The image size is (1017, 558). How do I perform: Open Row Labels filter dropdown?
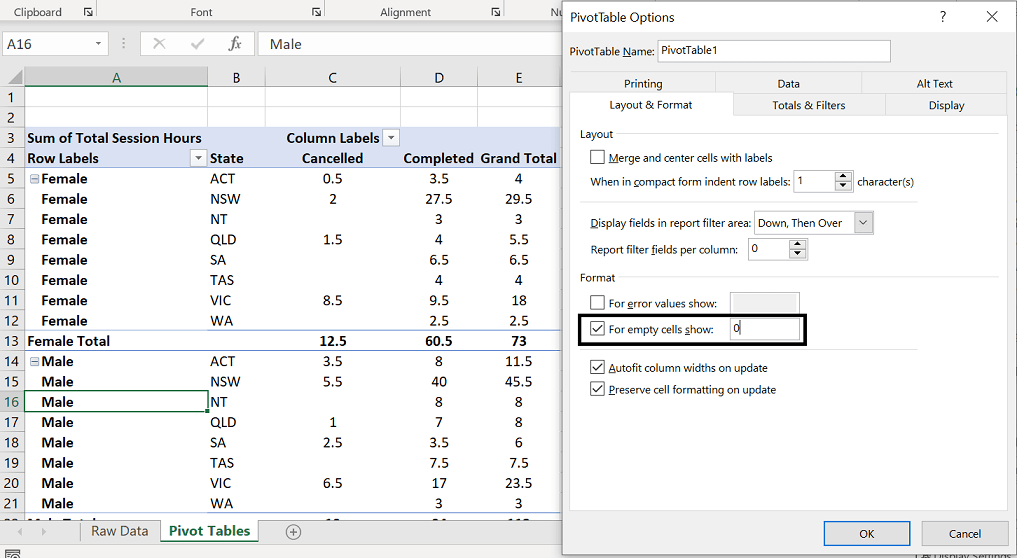pos(198,158)
